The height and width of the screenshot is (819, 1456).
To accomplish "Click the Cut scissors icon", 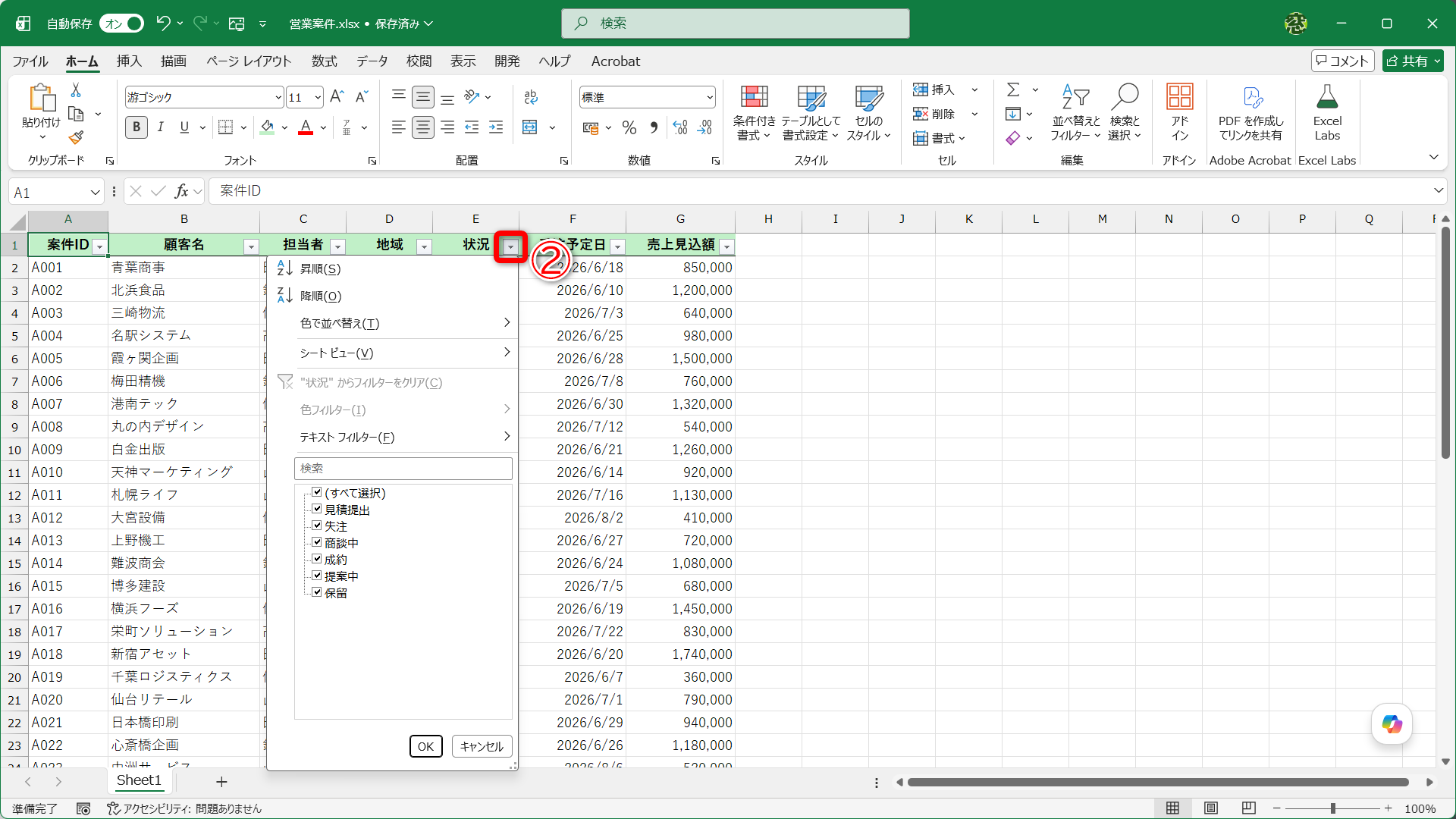I will [76, 90].
